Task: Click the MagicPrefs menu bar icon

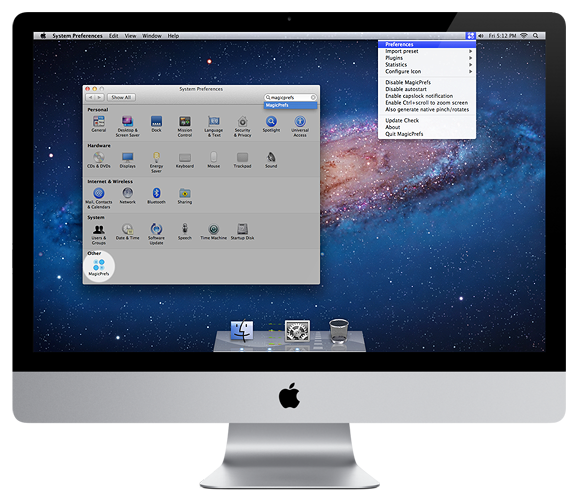Action: [470, 36]
